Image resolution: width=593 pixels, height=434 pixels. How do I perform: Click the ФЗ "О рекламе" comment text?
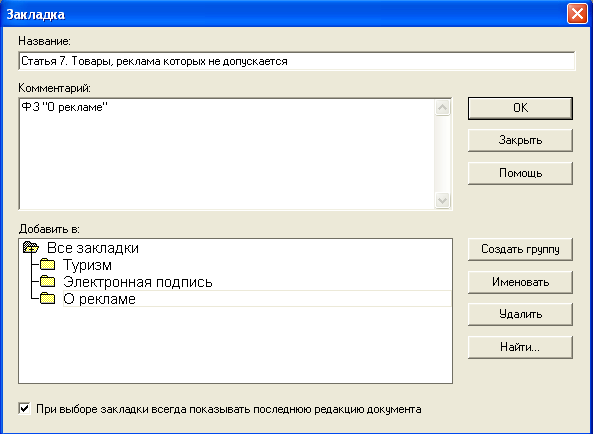pos(64,107)
